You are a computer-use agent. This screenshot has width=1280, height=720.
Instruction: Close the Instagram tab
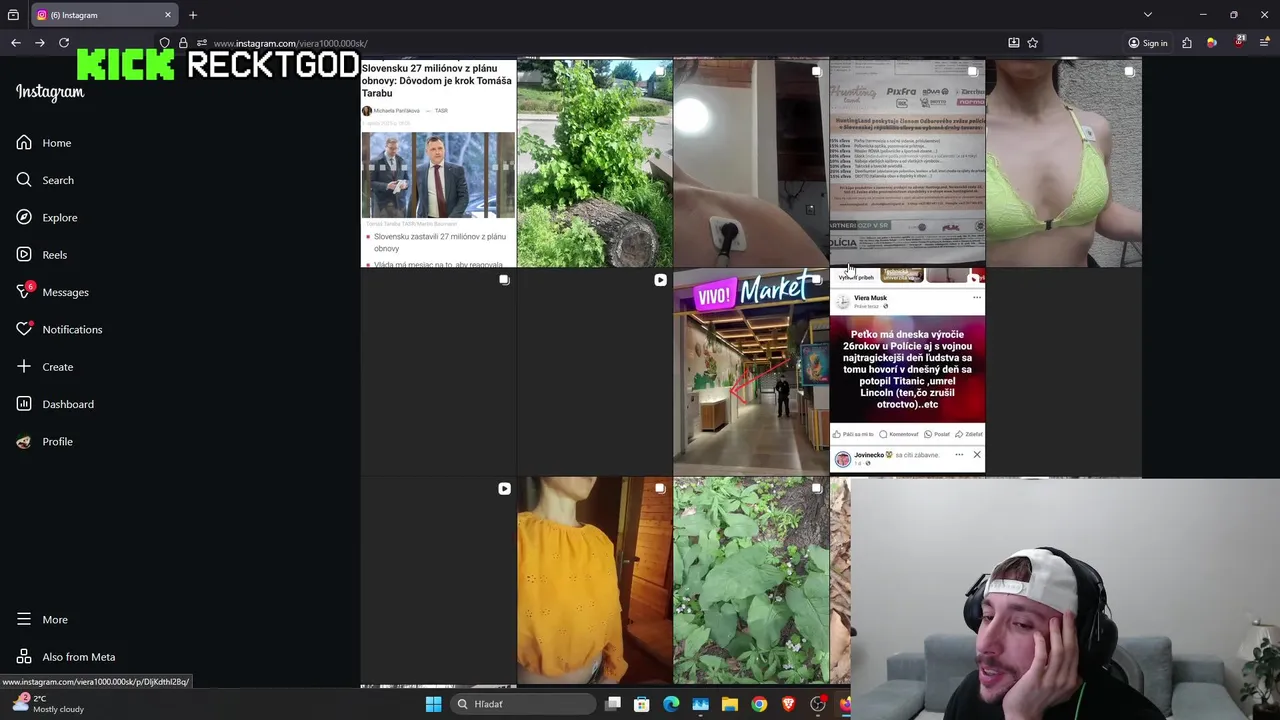[168, 15]
